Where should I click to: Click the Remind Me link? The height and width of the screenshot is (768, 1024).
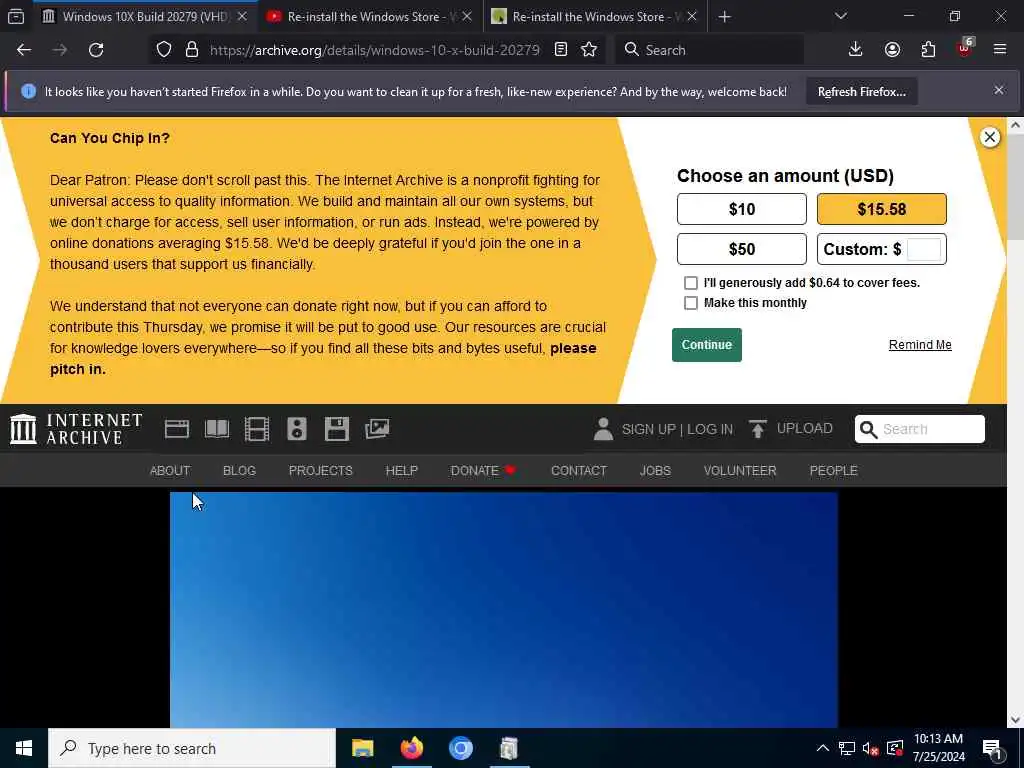[x=920, y=345]
